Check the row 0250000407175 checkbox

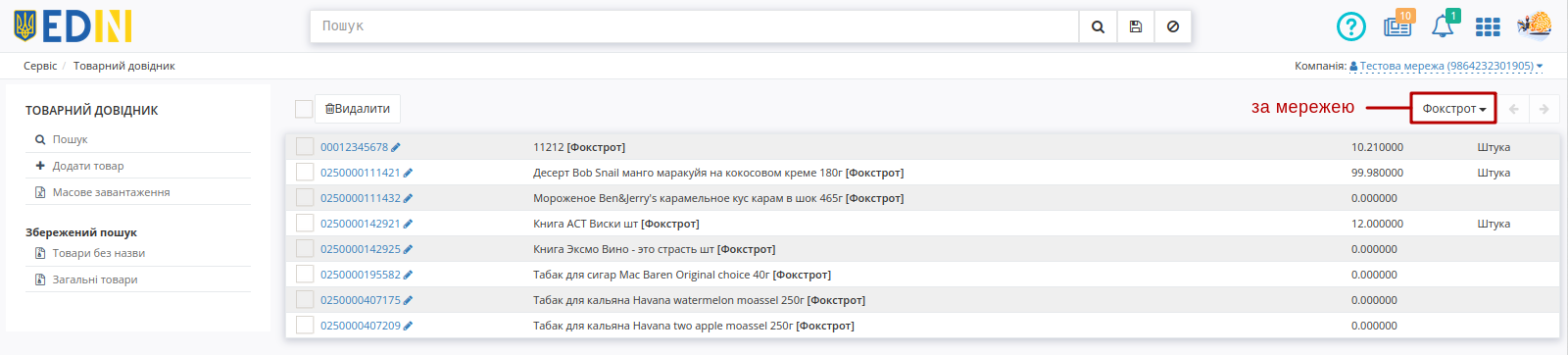305,300
